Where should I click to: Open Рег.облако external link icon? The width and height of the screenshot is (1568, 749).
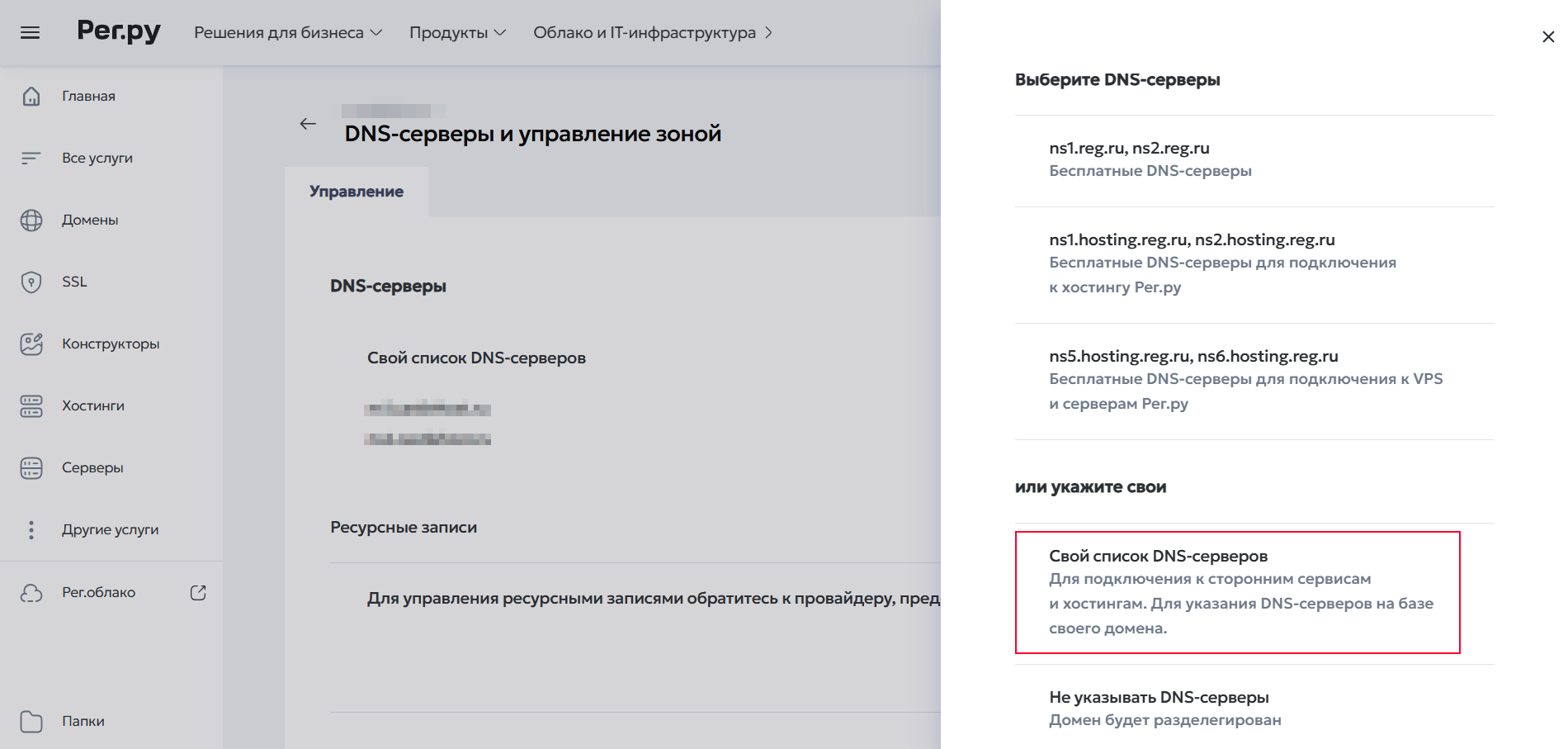pos(198,593)
